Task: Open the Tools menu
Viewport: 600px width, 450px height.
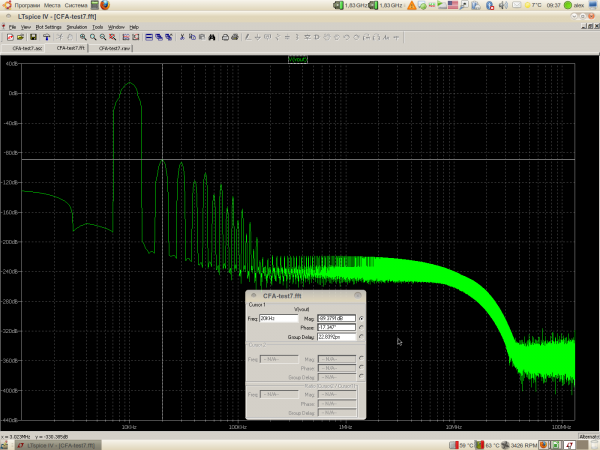Action: pyautogui.click(x=98, y=27)
